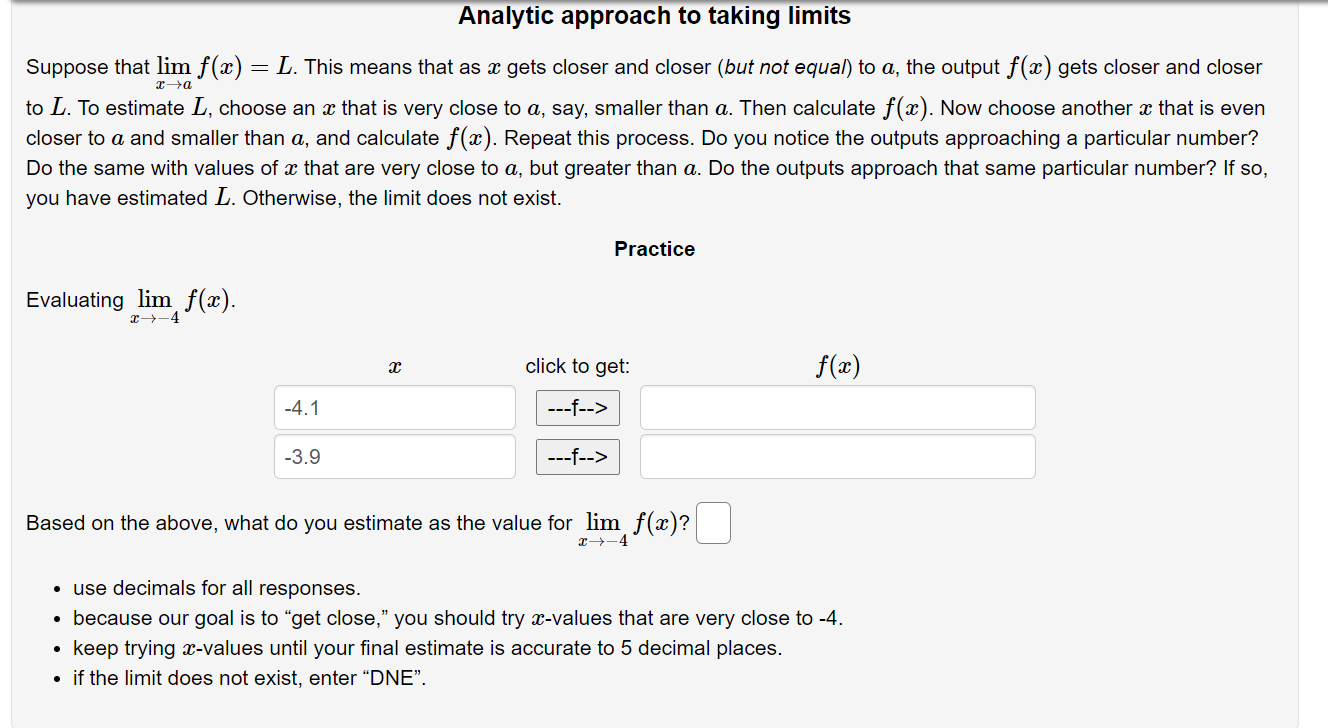
Task: Focus the empty result field for -3.9
Action: 837,456
